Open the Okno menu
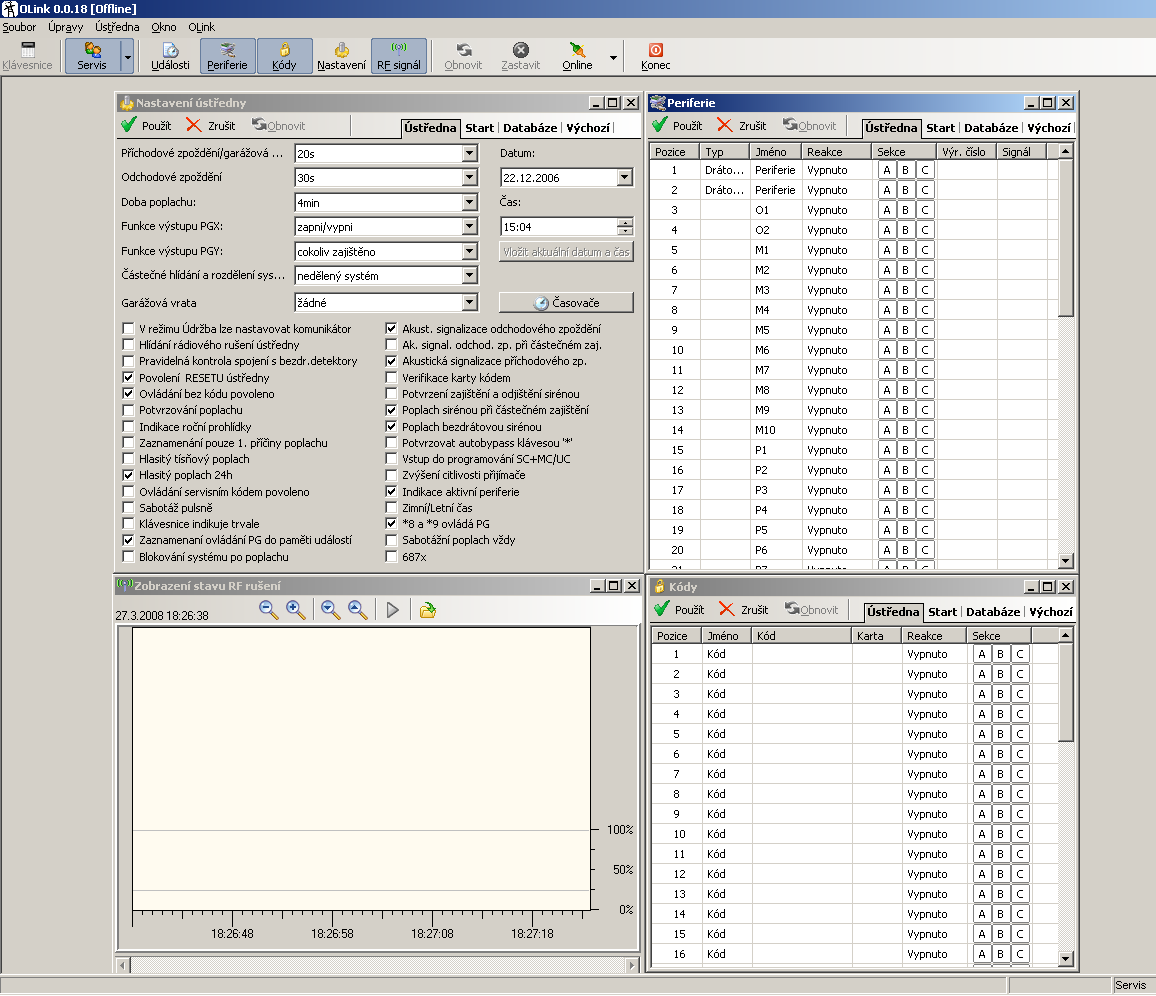The height and width of the screenshot is (996, 1156). [x=164, y=27]
